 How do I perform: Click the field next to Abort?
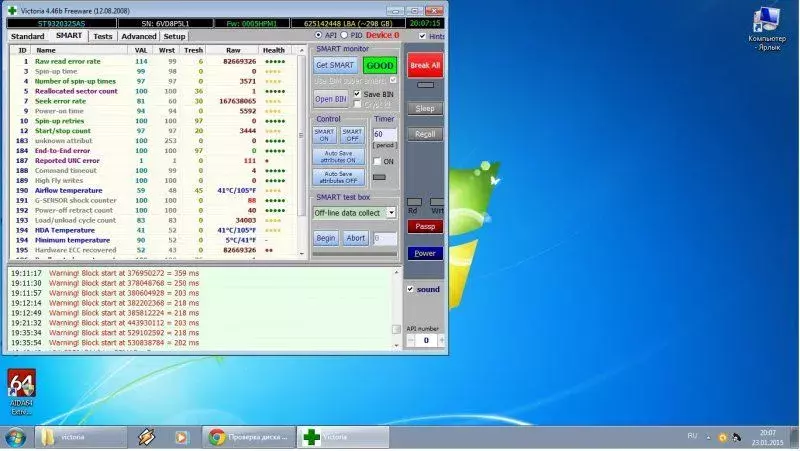(x=385, y=238)
